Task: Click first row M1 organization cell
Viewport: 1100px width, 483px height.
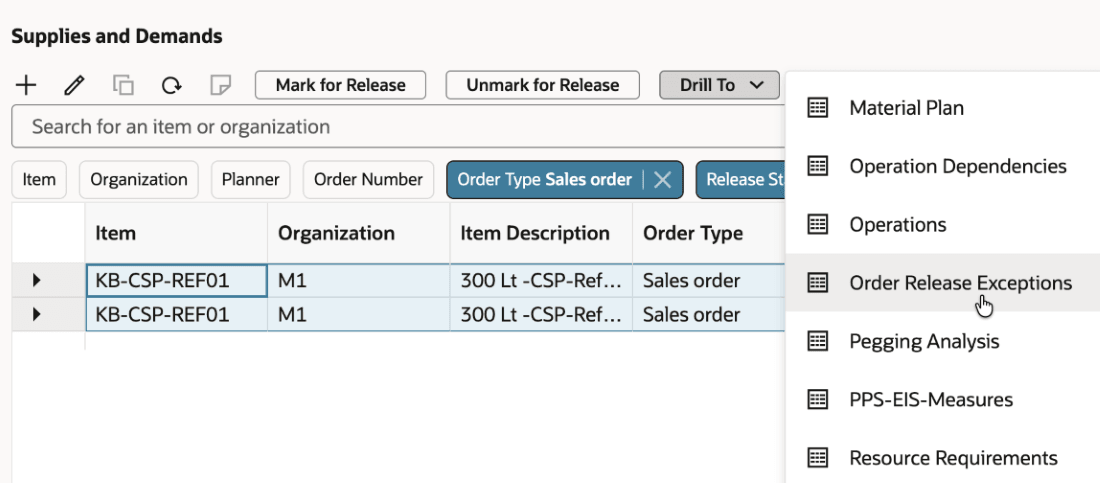Action: pos(358,281)
